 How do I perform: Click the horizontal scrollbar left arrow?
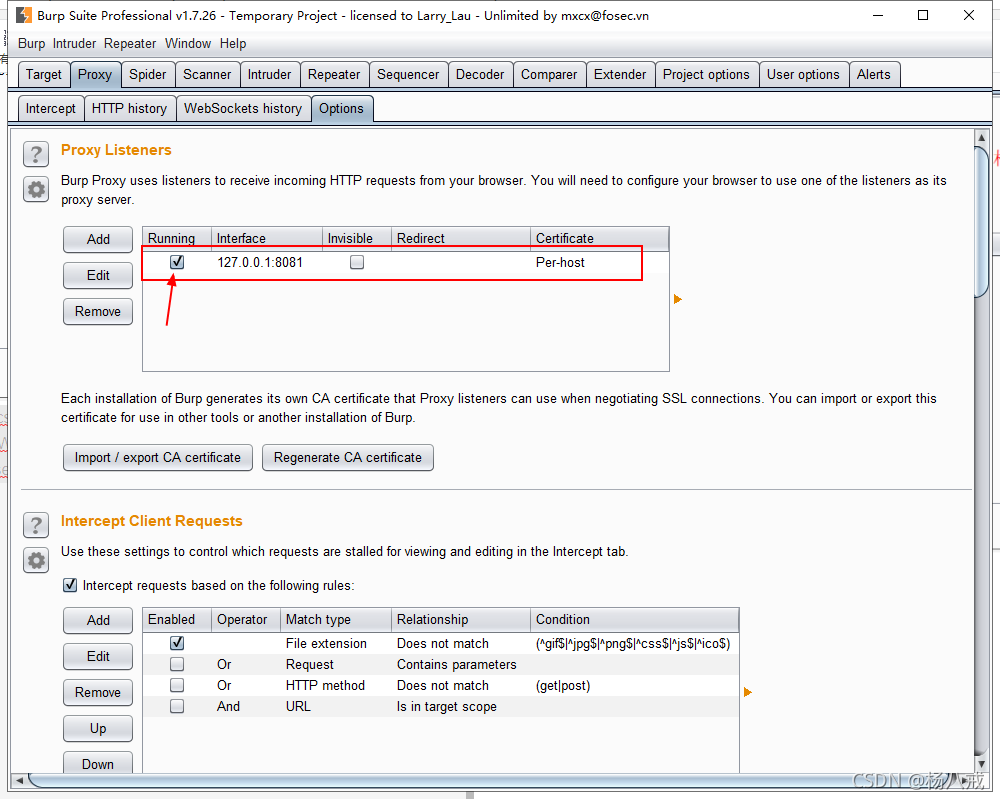pyautogui.click(x=19, y=780)
